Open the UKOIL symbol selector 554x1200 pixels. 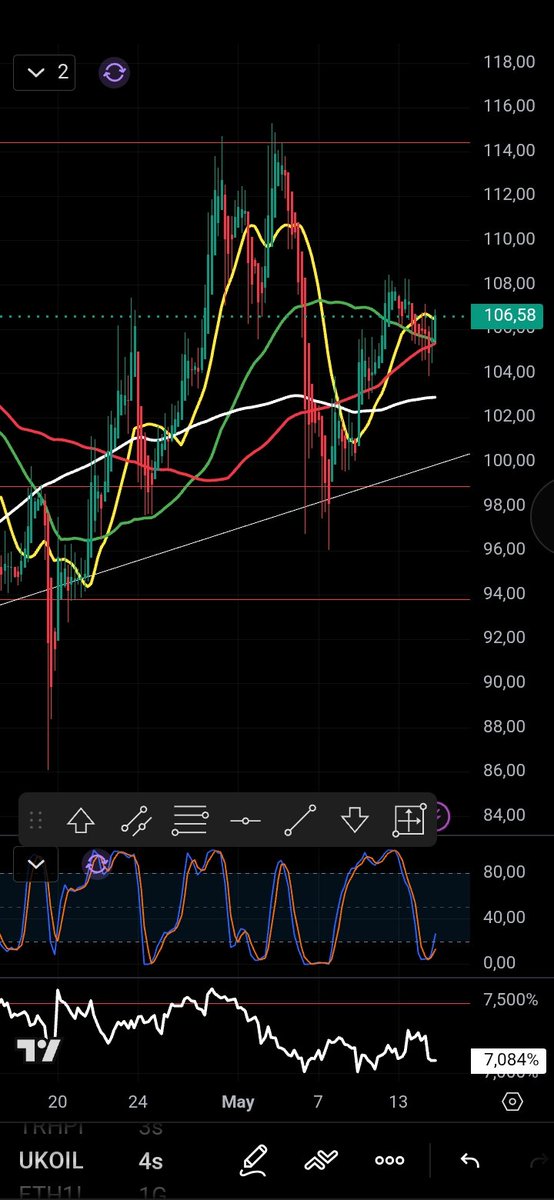coord(51,1162)
